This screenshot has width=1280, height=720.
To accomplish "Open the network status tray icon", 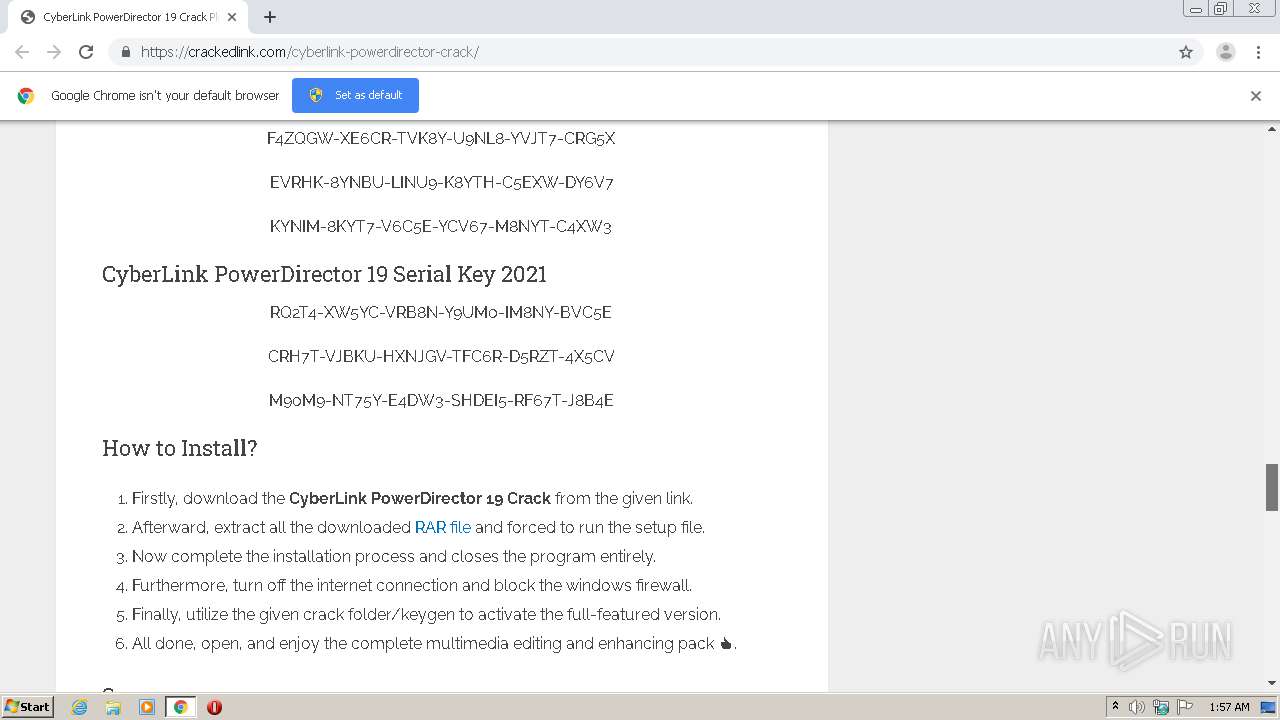I will pos(1161,707).
